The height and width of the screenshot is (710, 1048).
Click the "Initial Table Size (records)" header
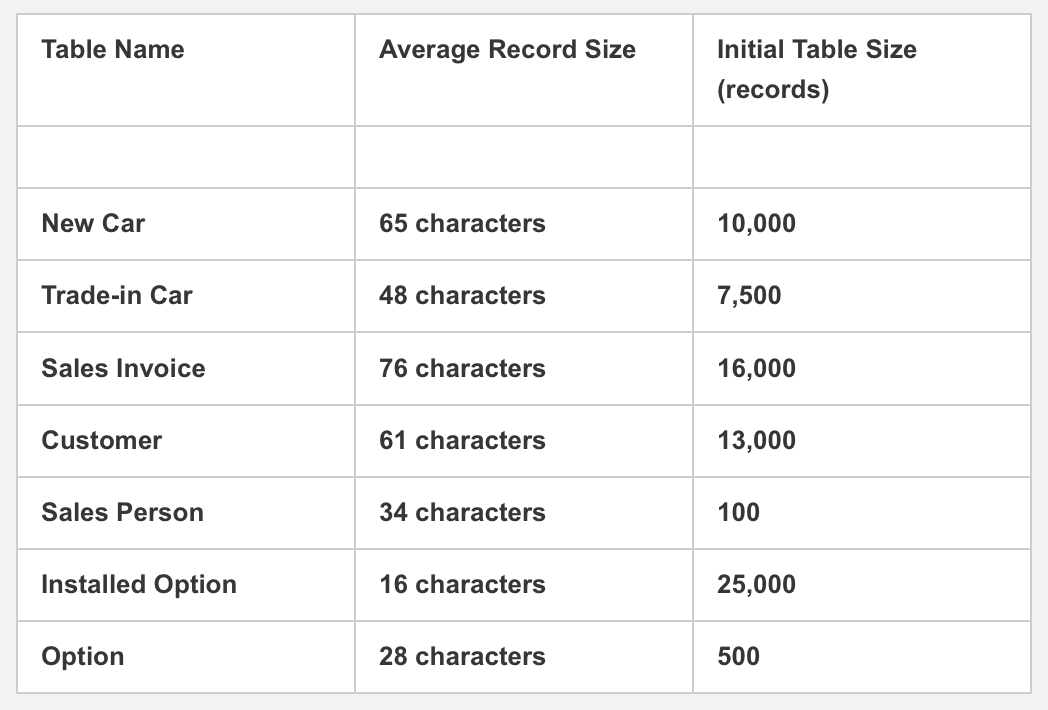pos(816,70)
